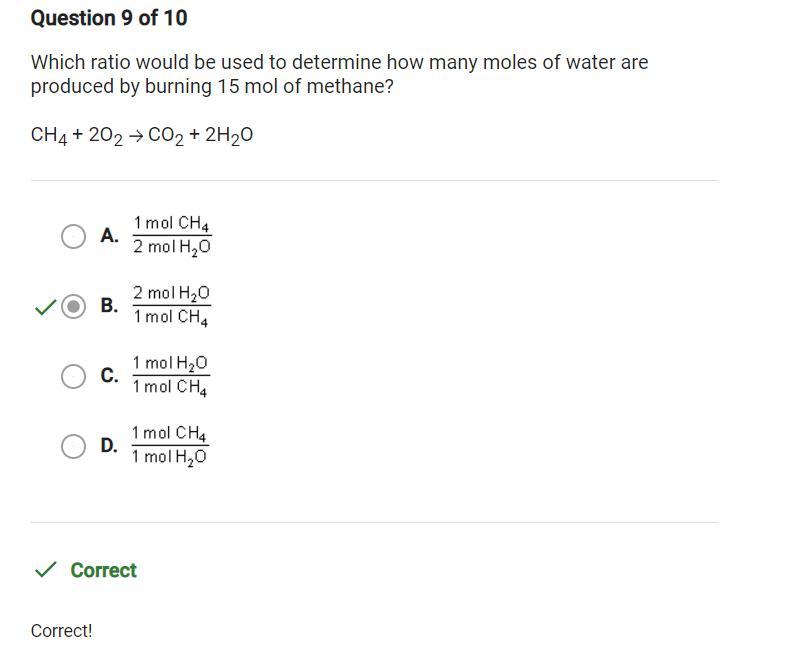Click the green Correct result label
The width and height of the screenshot is (787, 650).
[103, 570]
